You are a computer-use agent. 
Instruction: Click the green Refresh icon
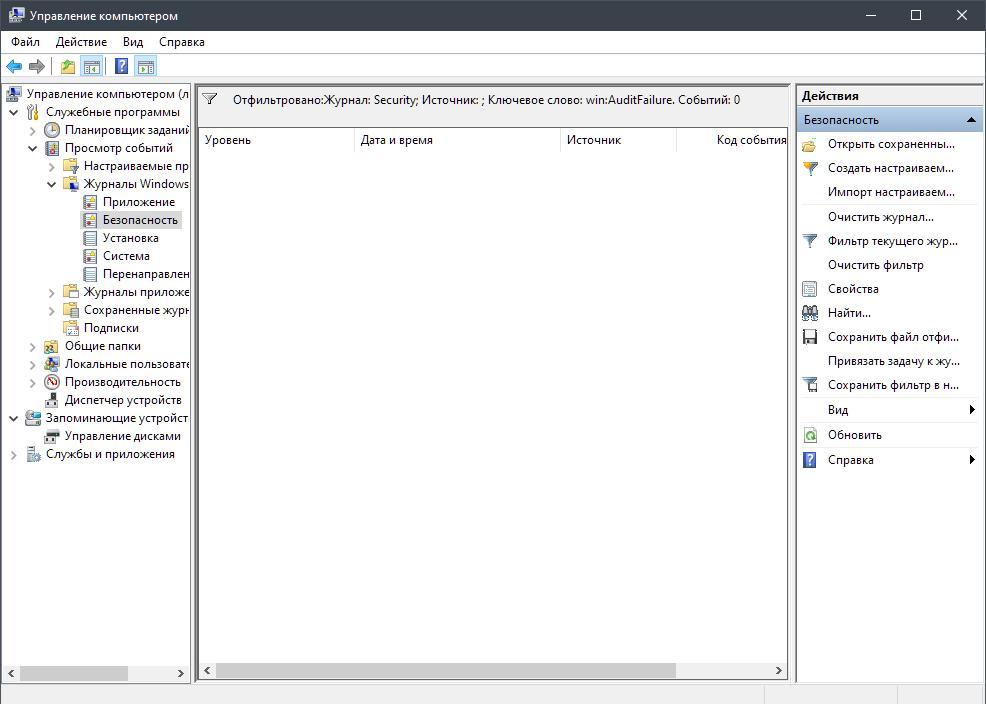pos(810,435)
